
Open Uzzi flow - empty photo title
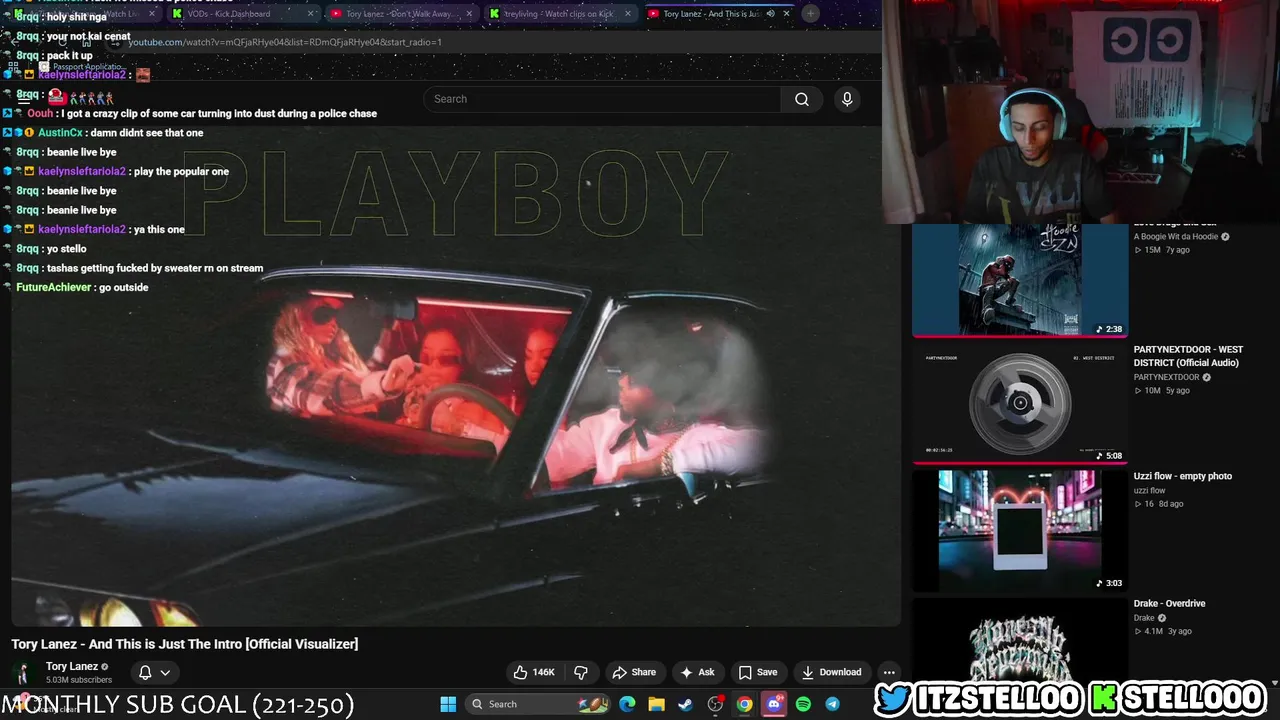(1182, 476)
